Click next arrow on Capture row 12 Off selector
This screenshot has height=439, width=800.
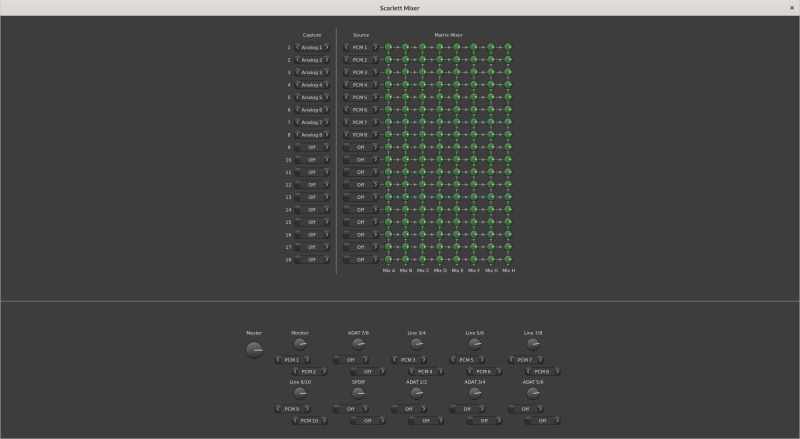point(327,185)
